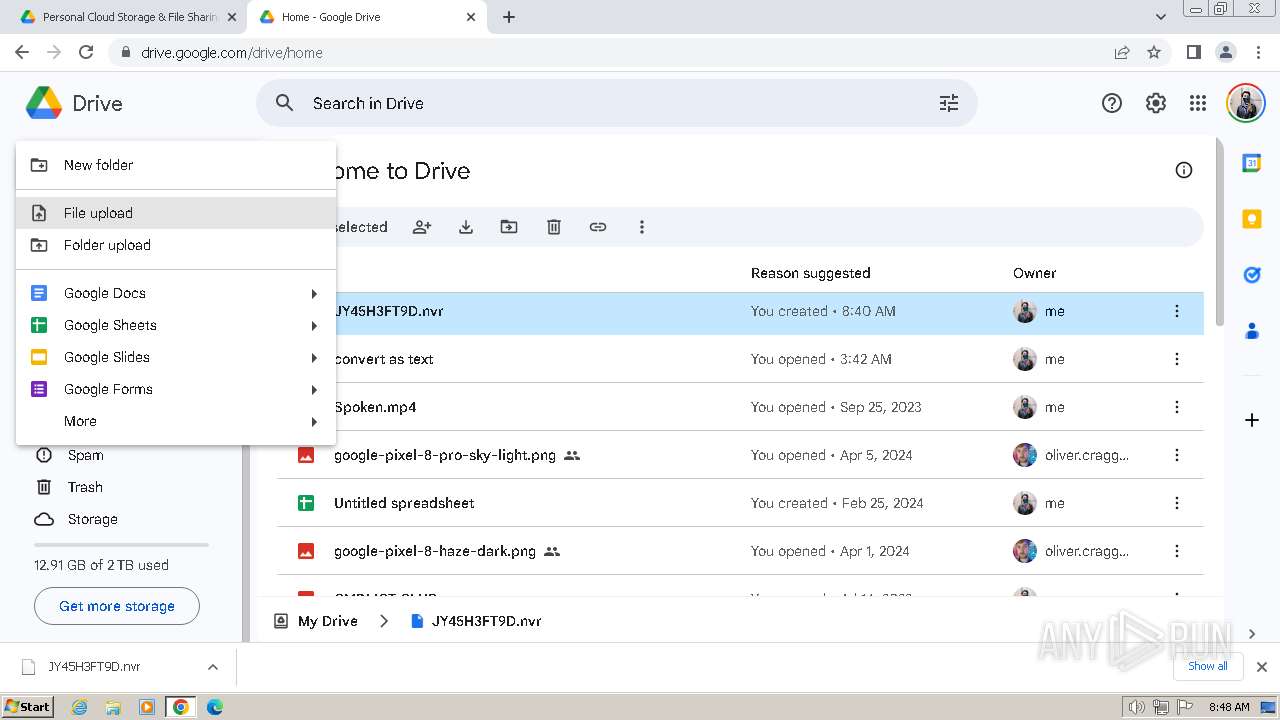
Task: Open a new browser tab
Action: coord(509,17)
